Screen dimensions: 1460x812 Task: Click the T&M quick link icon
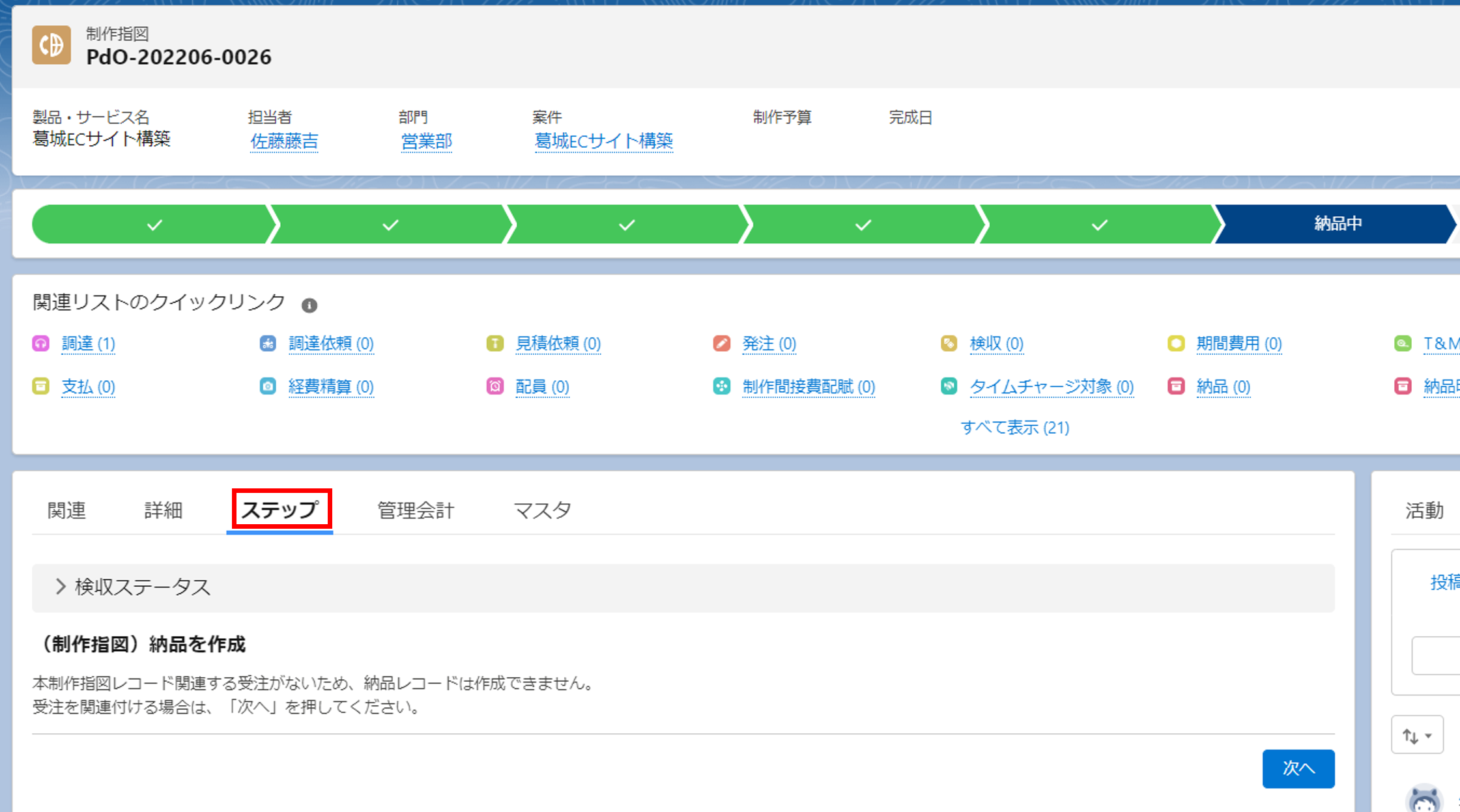[x=1403, y=343]
